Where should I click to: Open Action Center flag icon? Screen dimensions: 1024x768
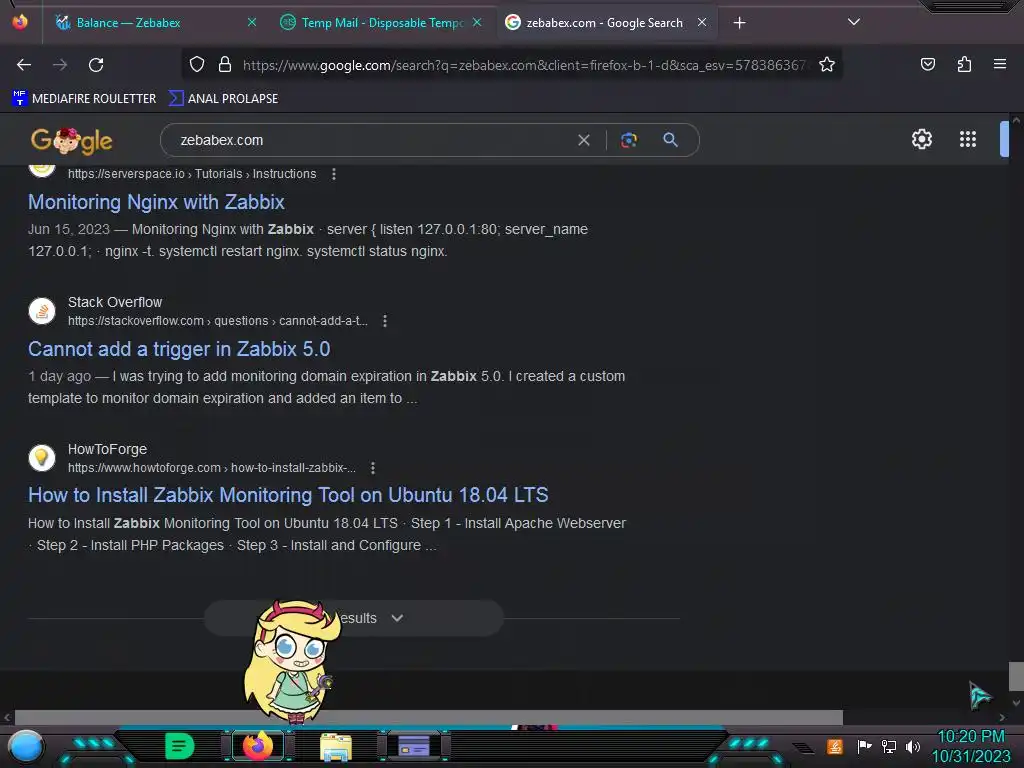(864, 746)
